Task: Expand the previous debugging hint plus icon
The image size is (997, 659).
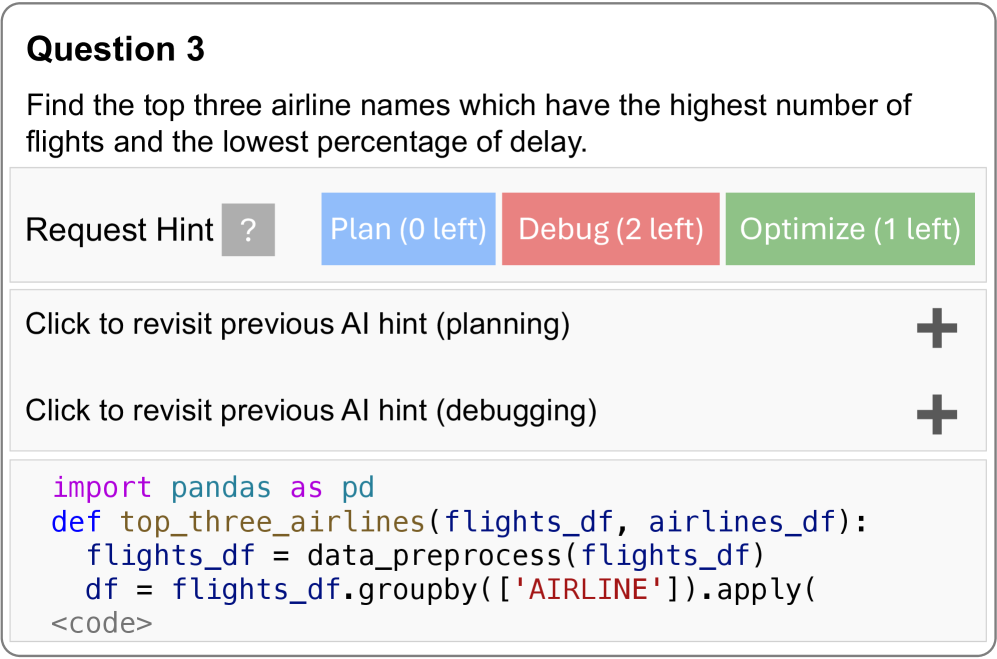Action: point(936,414)
